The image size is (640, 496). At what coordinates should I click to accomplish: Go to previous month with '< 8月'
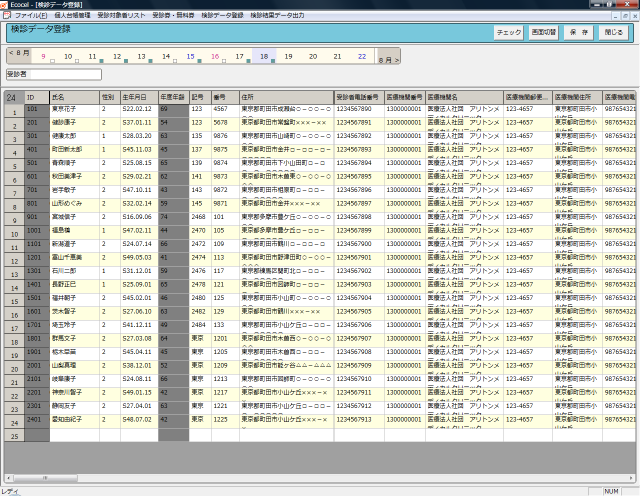[x=18, y=51]
